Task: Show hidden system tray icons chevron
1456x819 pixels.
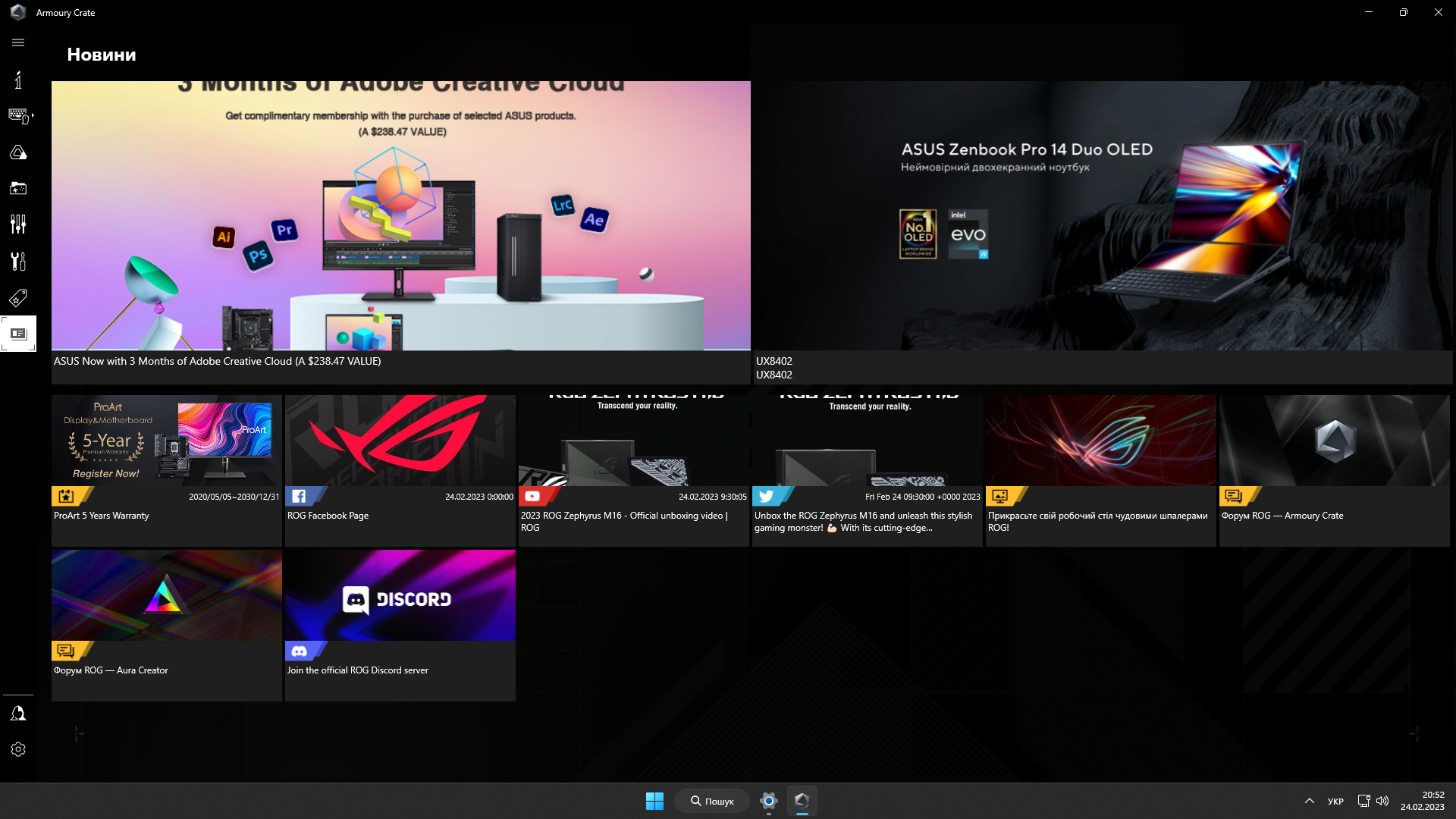Action: pos(1309,801)
